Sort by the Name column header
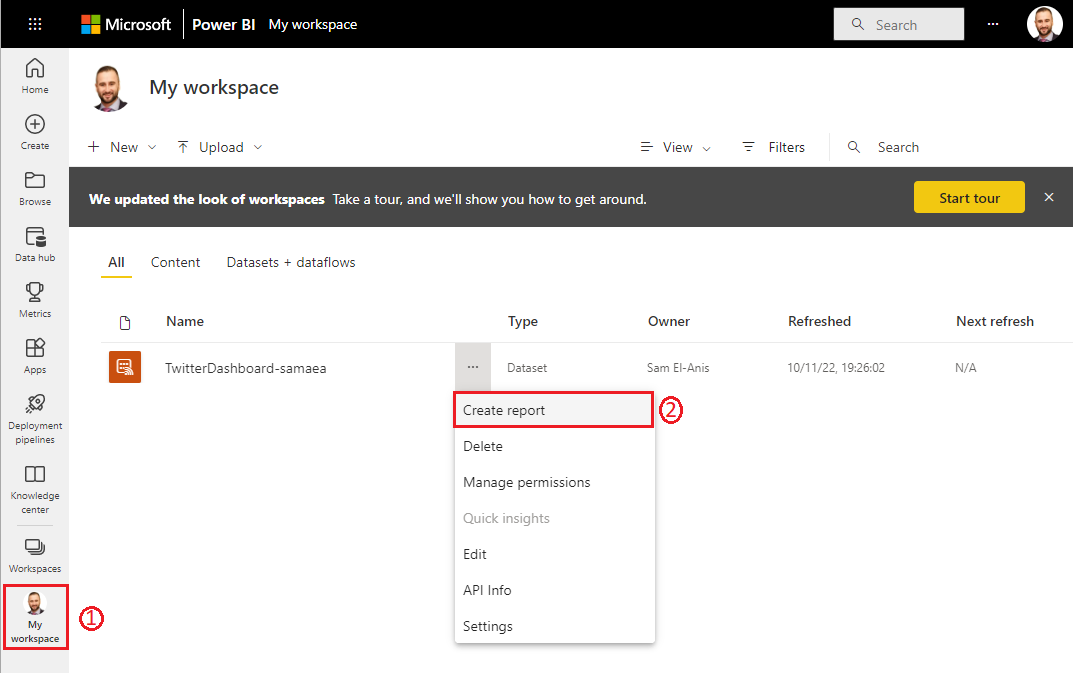This screenshot has width=1073, height=673. 185,321
